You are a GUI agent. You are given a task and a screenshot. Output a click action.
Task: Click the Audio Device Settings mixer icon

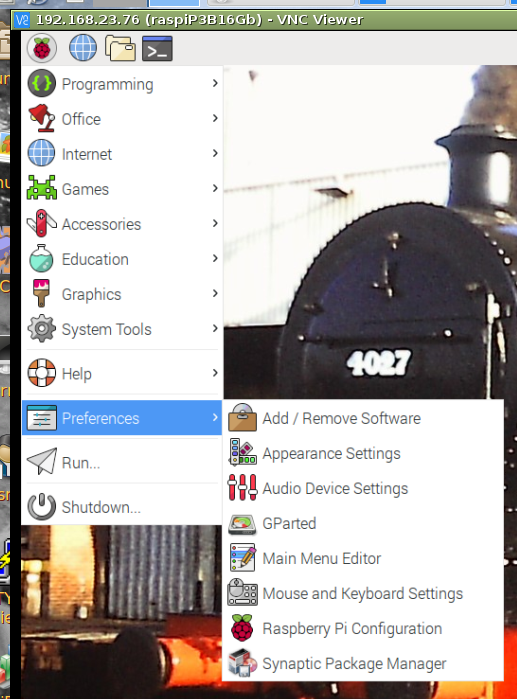tap(242, 487)
